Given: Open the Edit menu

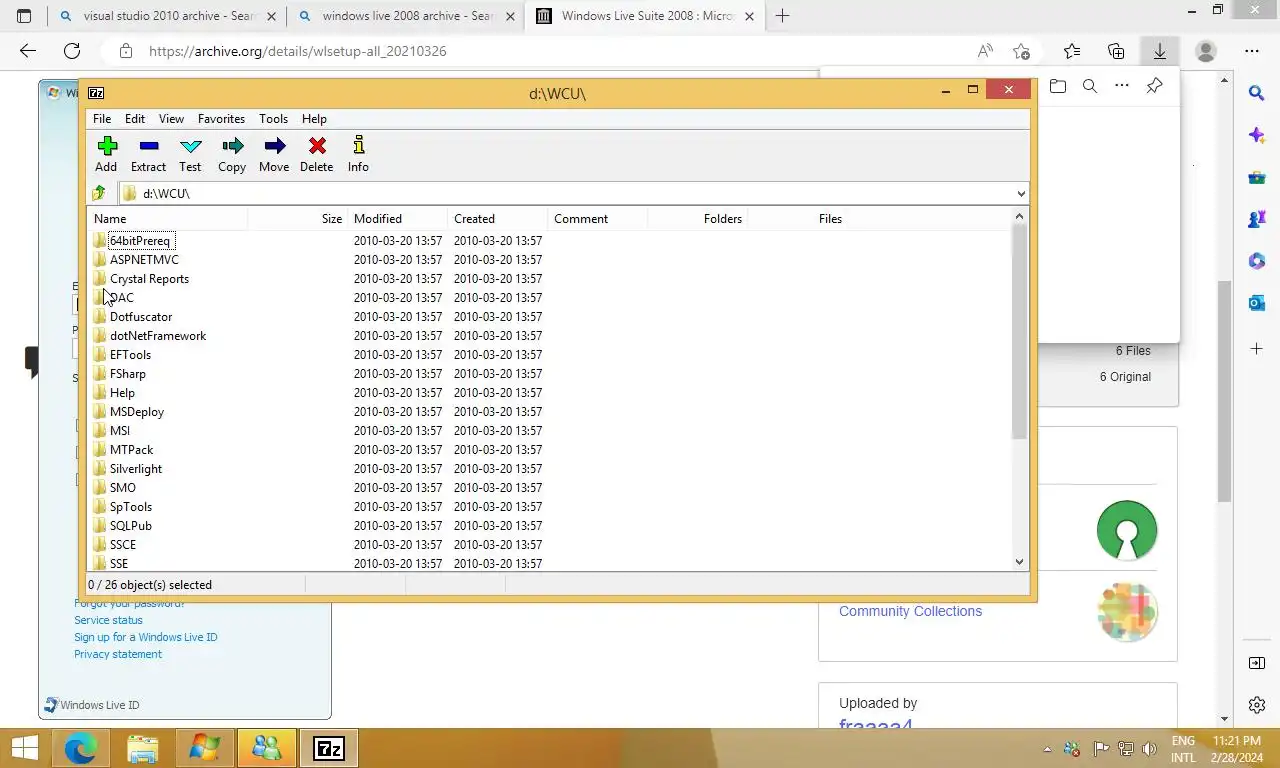Looking at the screenshot, I should tap(135, 118).
